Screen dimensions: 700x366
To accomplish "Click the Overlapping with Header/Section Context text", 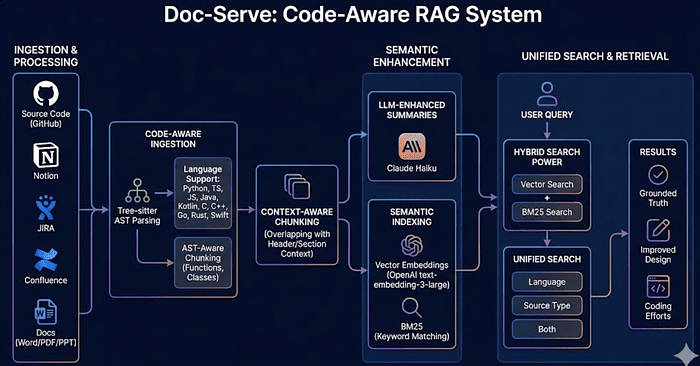I will tap(297, 244).
